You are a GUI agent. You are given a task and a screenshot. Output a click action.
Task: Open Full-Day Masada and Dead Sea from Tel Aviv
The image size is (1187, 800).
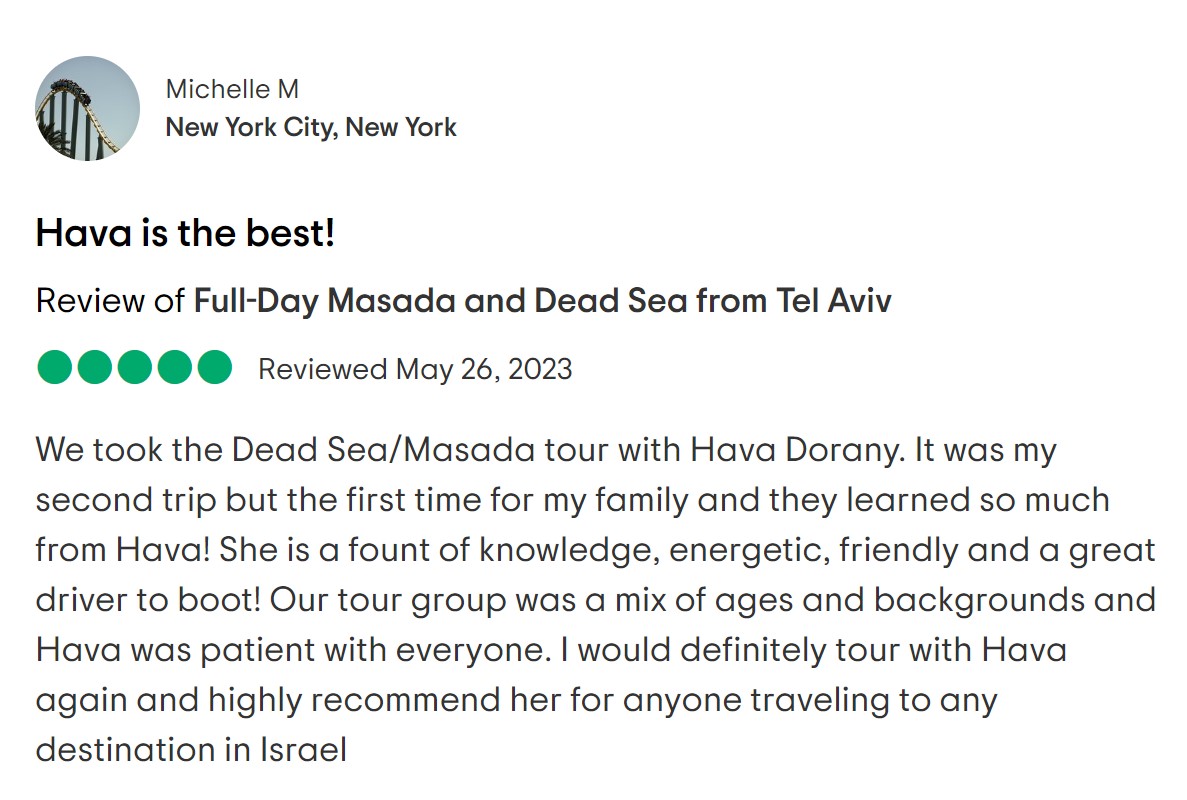coord(543,301)
